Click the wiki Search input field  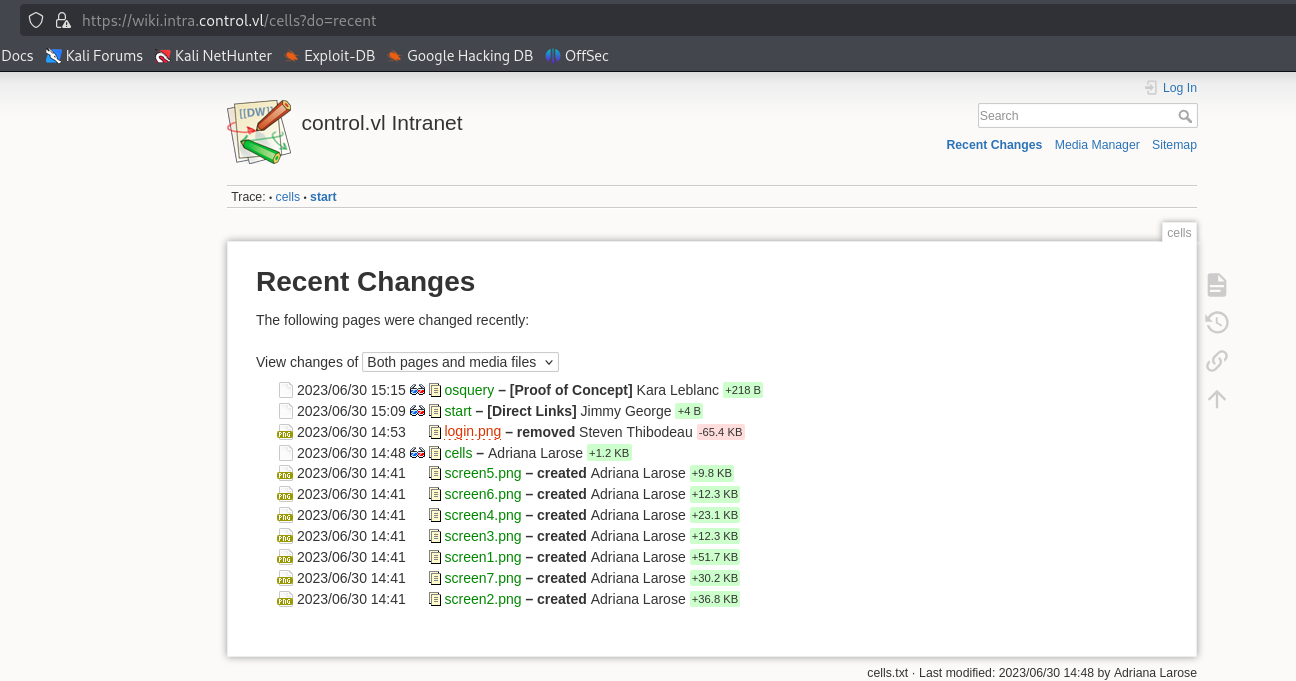[x=1076, y=116]
